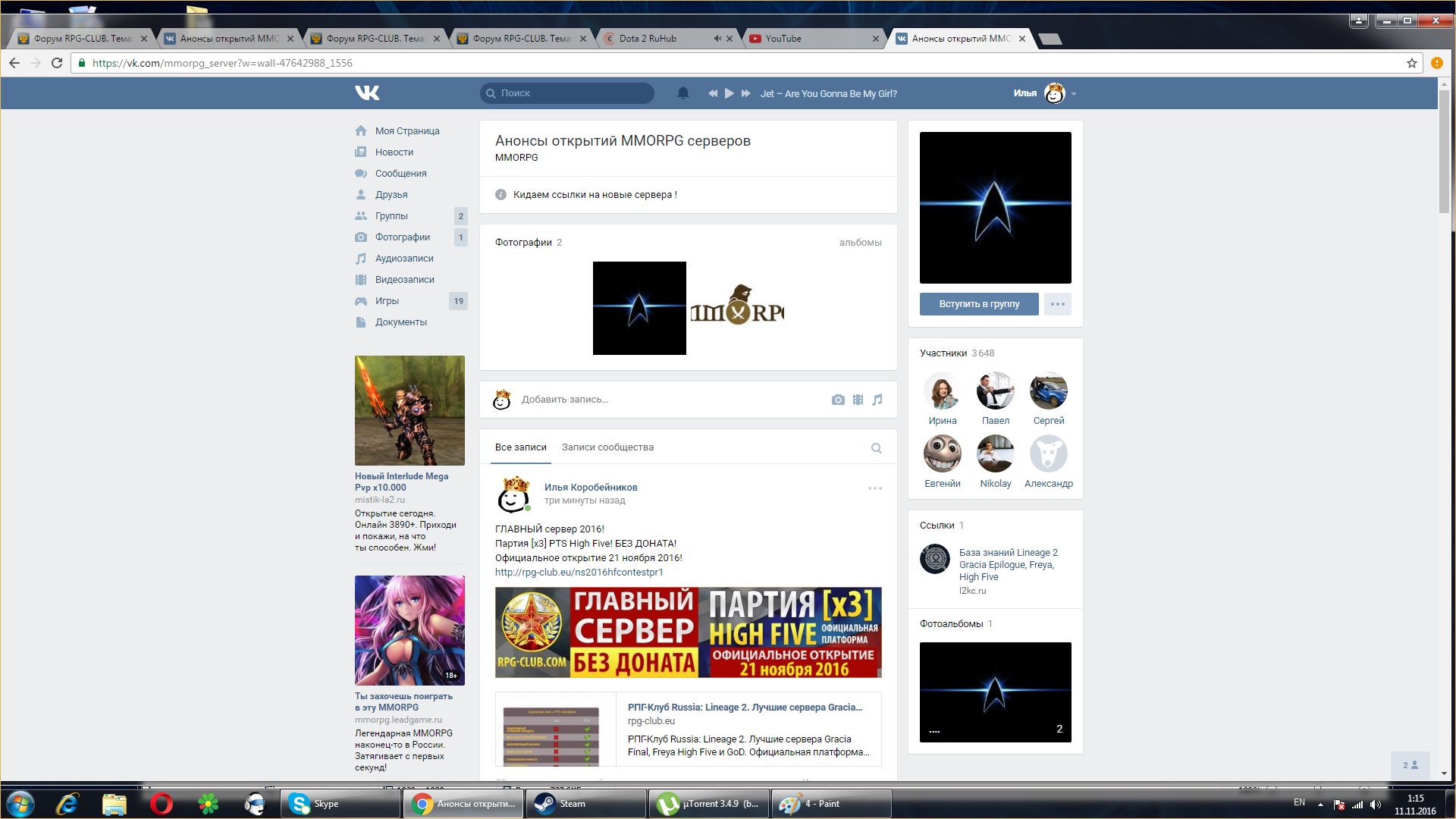Select the Все записи tab
Viewport: 1456px width, 819px height.
pos(520,447)
